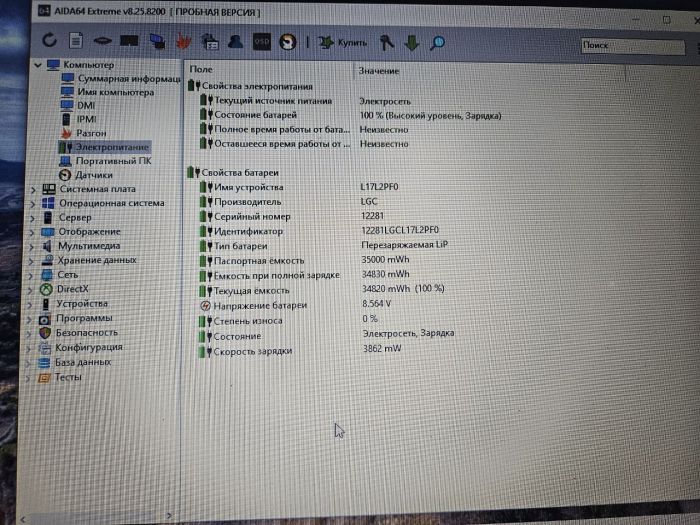700x525 pixels.
Task: Click the report wizard toolbar icon
Action: (210, 42)
